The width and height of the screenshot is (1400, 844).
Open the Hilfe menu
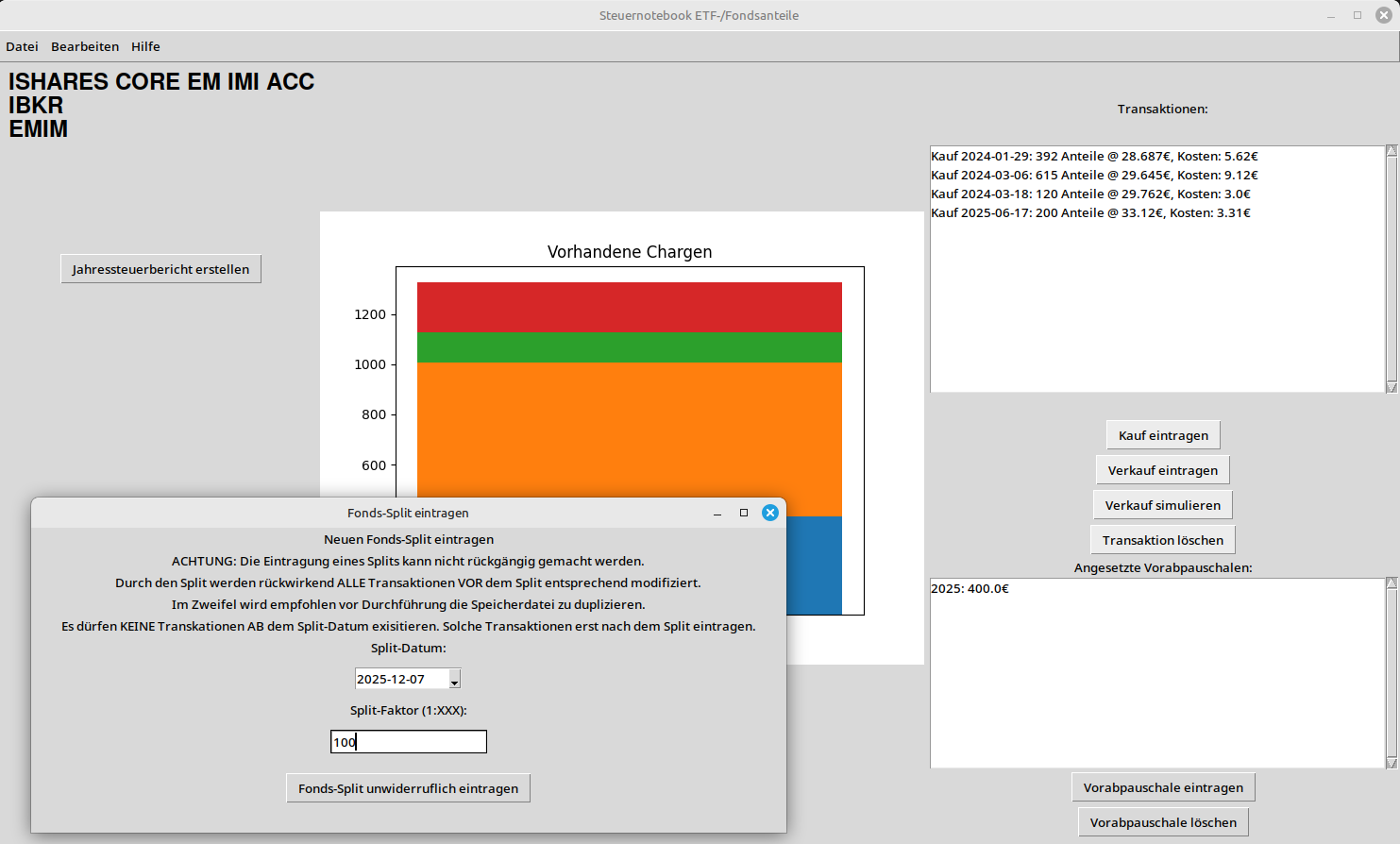click(145, 46)
